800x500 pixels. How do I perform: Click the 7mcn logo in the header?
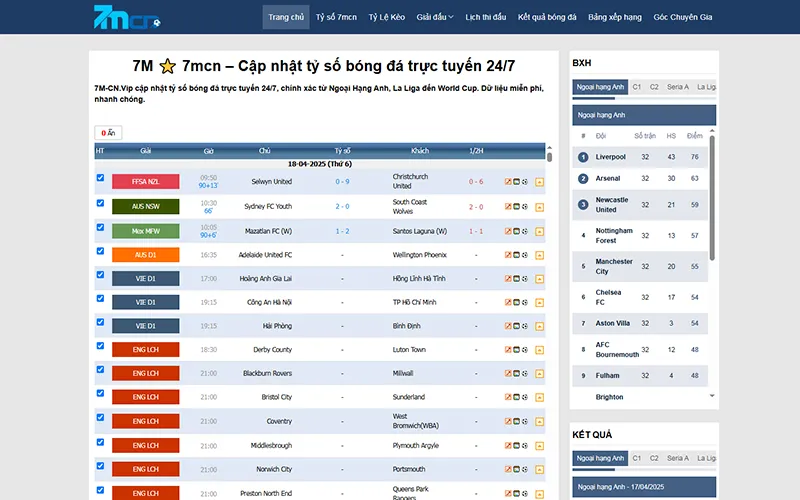127,17
